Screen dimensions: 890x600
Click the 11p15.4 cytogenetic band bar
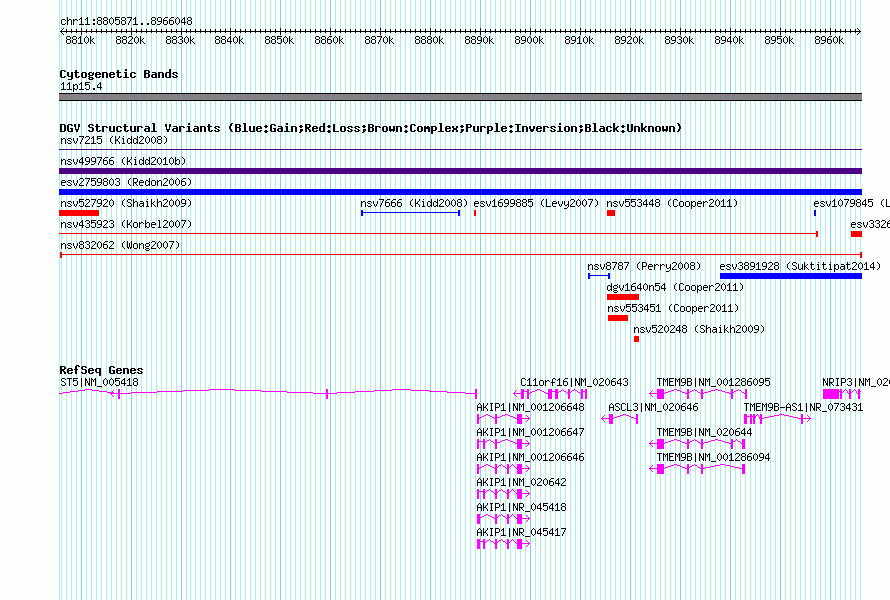(x=460, y=97)
